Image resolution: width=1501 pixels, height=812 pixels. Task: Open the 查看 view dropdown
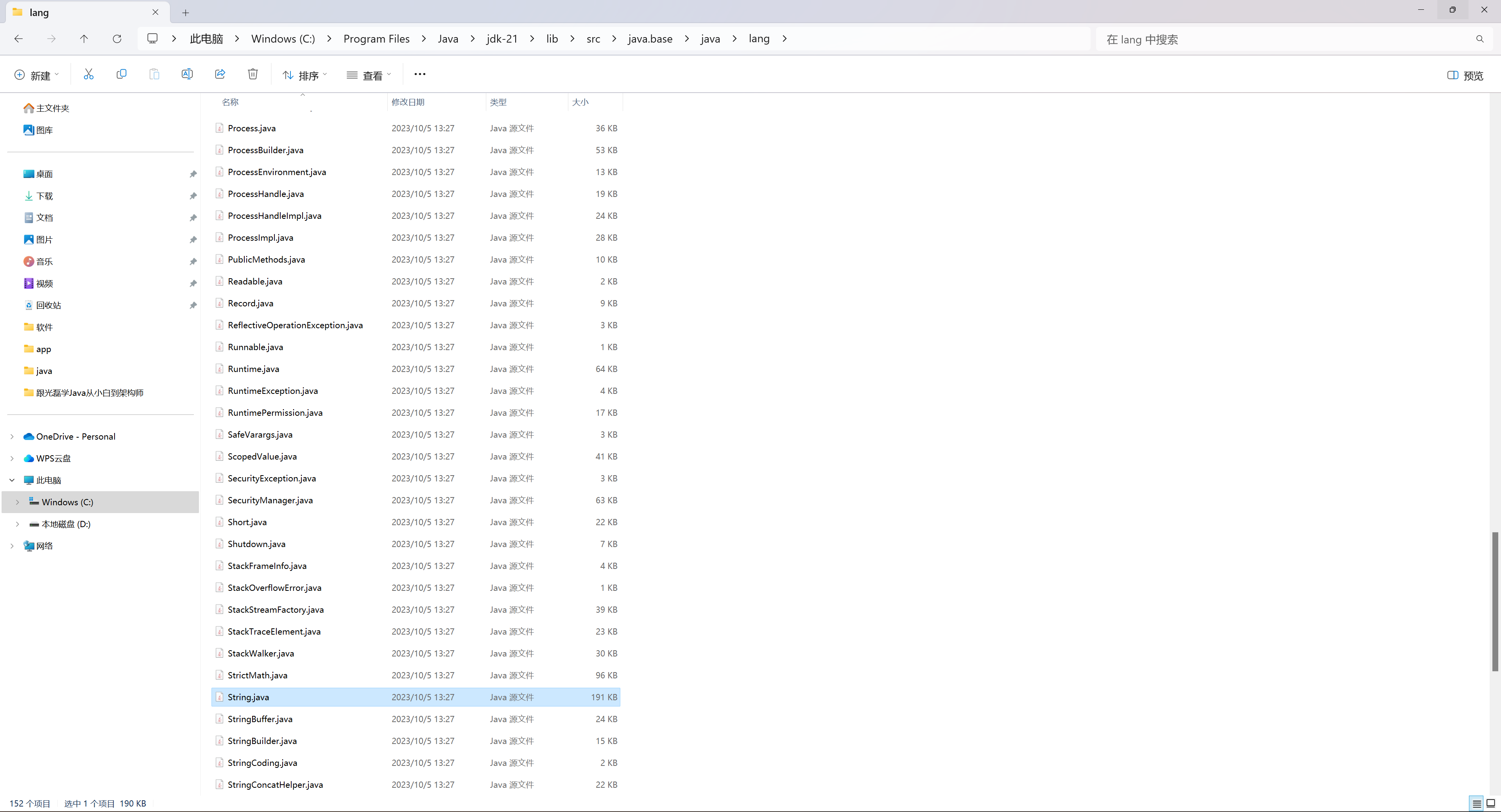(369, 75)
